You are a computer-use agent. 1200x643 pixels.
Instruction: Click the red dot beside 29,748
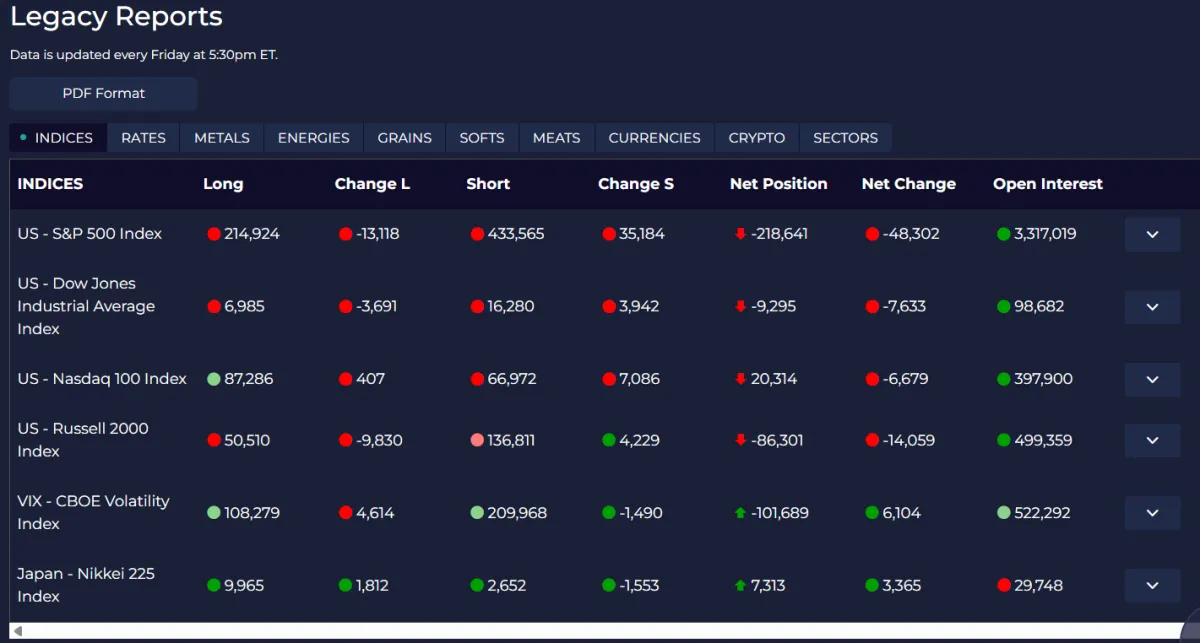coord(1003,585)
